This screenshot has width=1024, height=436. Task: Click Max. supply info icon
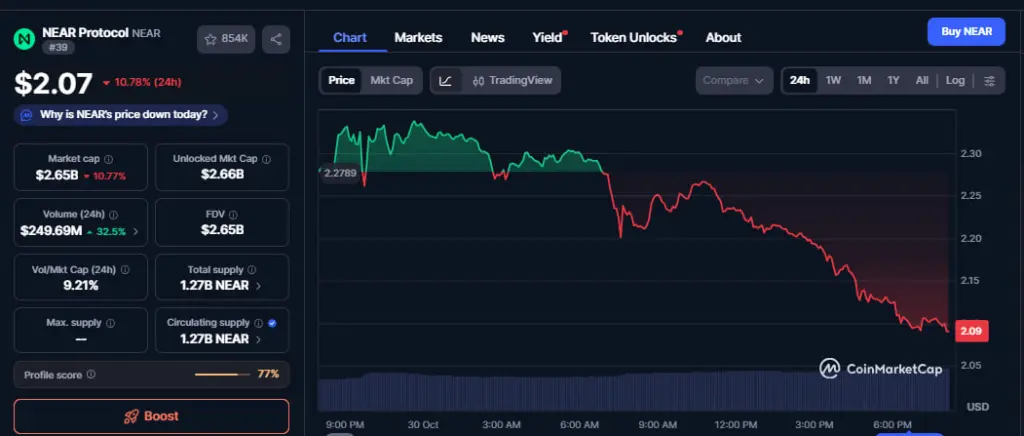(x=110, y=323)
